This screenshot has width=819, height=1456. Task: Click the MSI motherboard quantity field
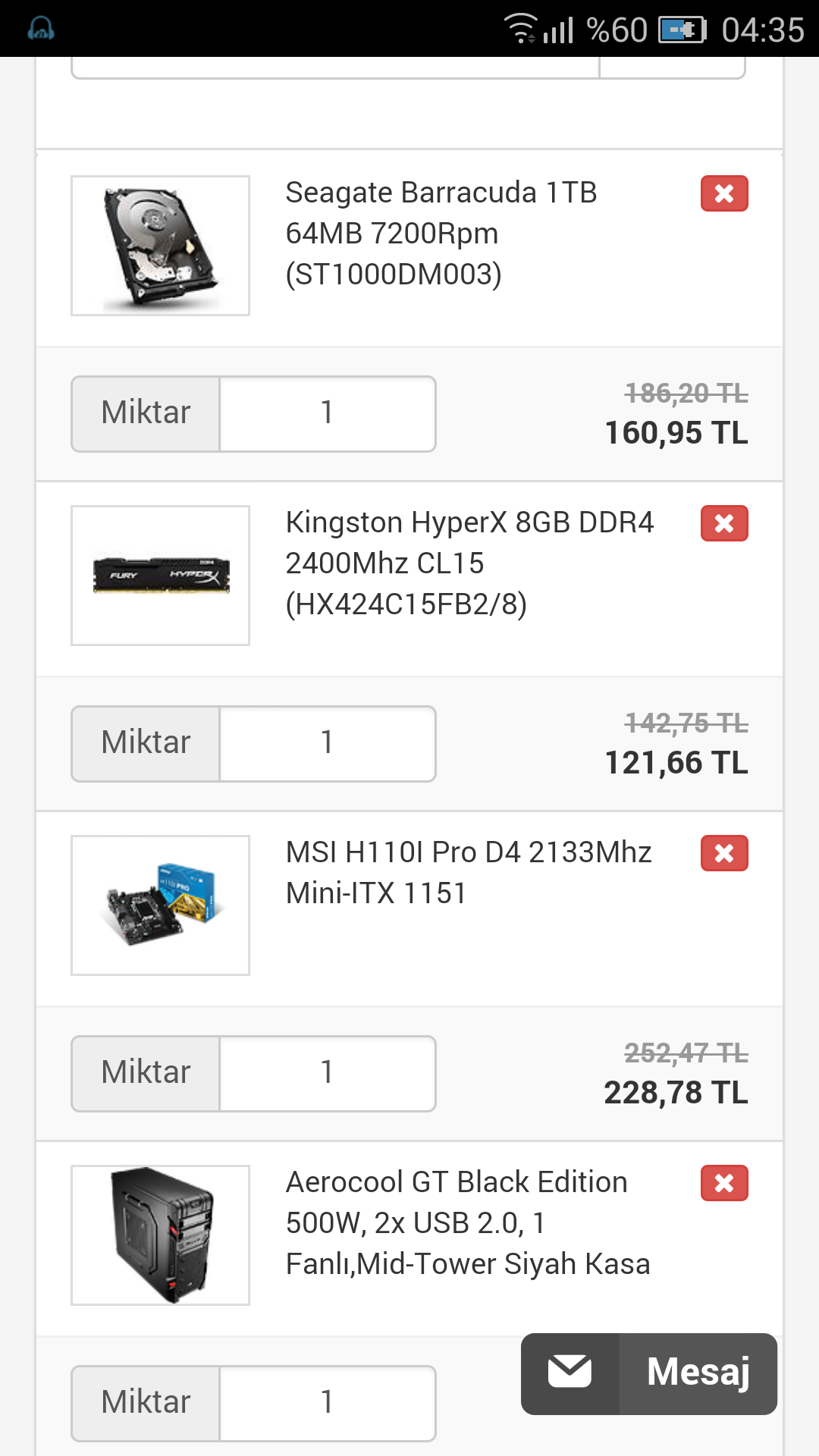click(x=326, y=1072)
